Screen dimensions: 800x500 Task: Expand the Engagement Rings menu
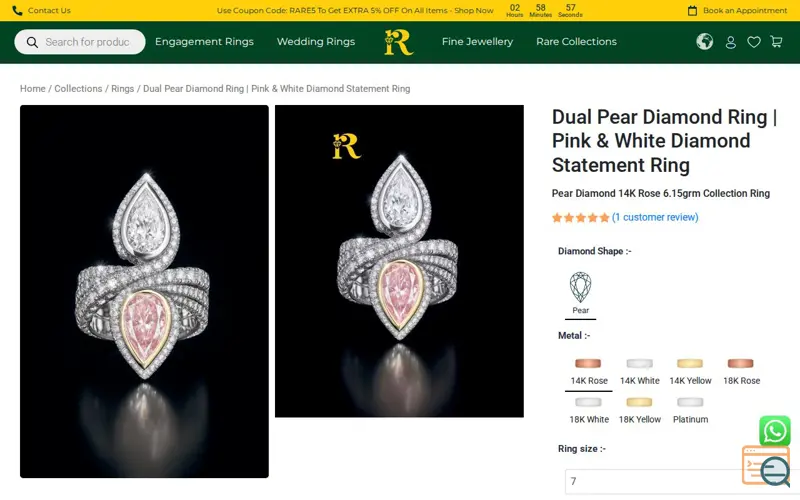[204, 42]
